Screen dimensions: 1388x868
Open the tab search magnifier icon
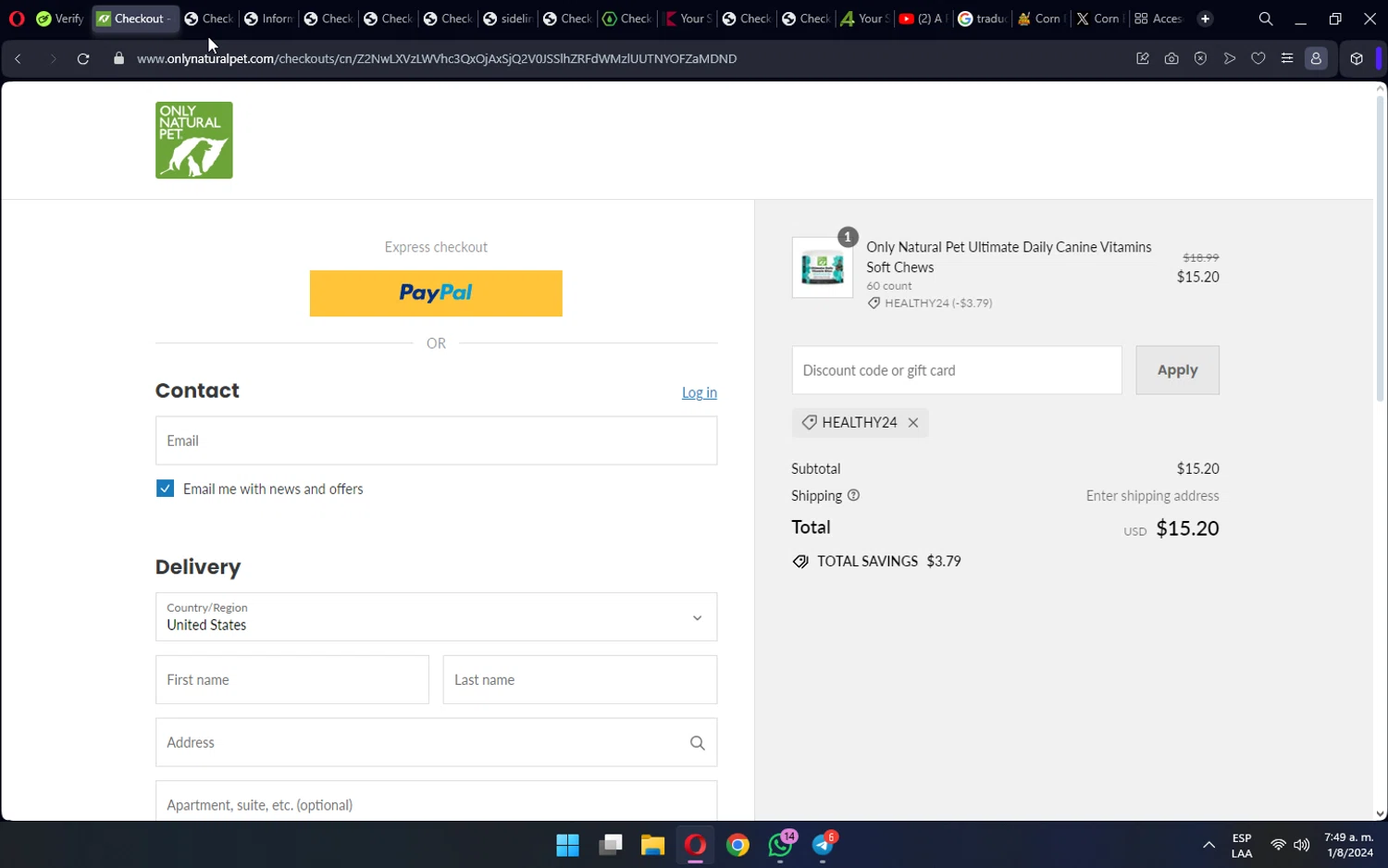pos(1266,19)
